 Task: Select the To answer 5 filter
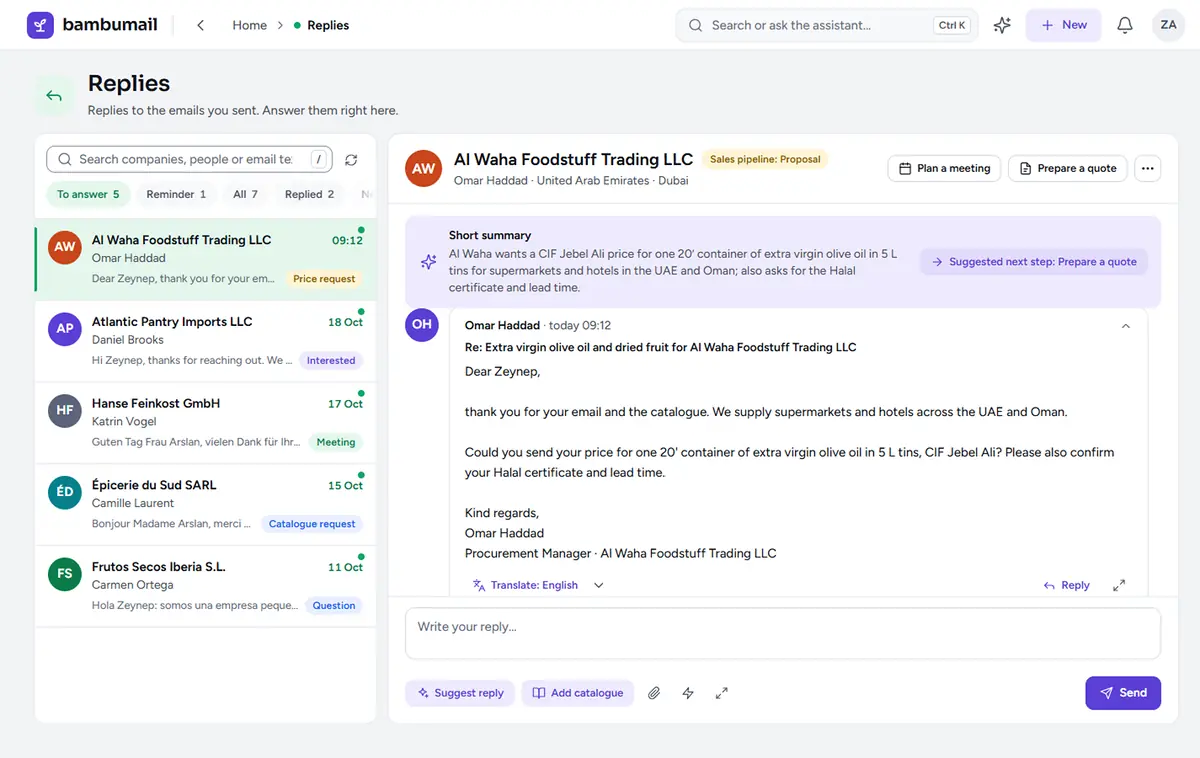pyautogui.click(x=88, y=194)
